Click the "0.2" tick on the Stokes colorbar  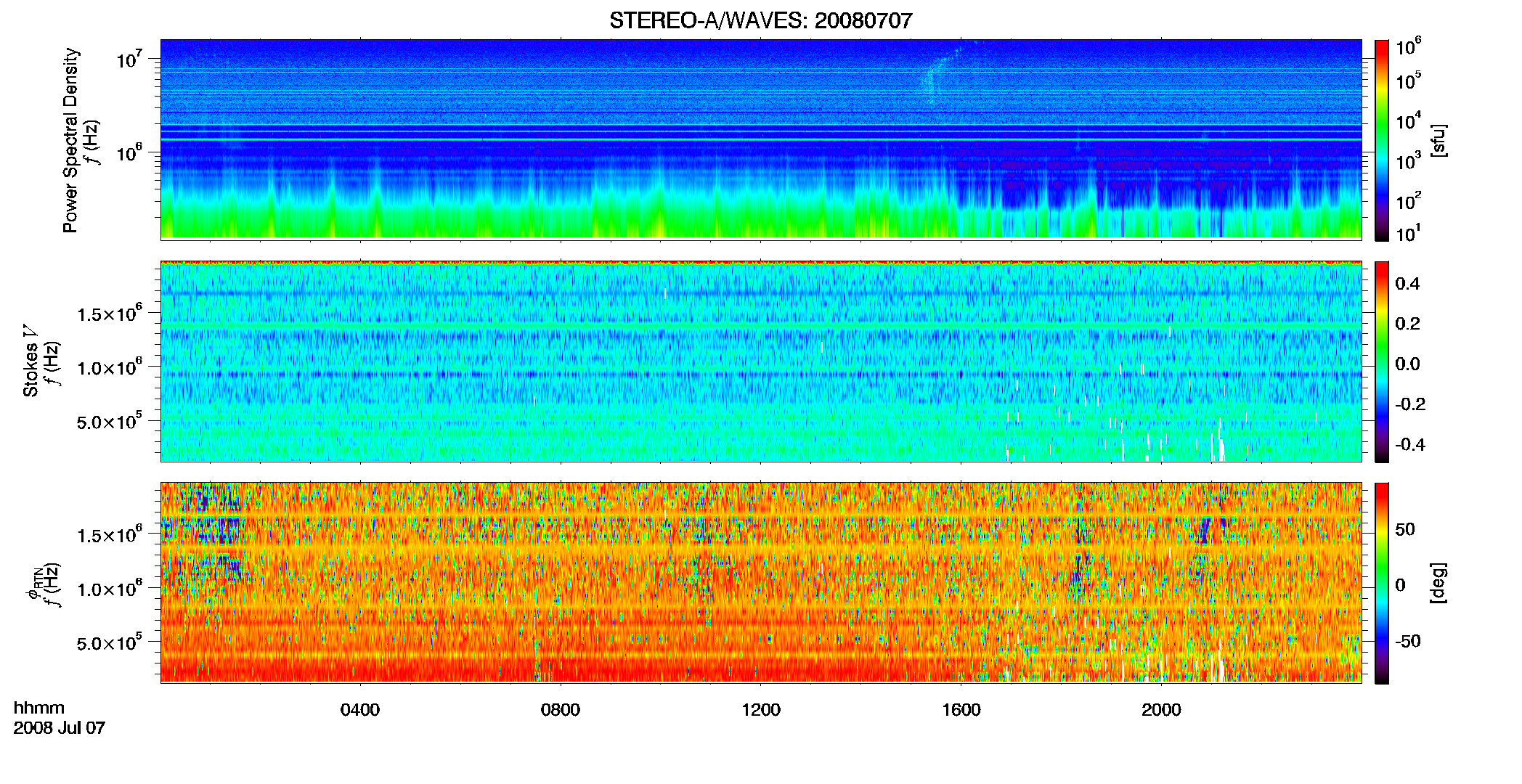tap(1407, 324)
